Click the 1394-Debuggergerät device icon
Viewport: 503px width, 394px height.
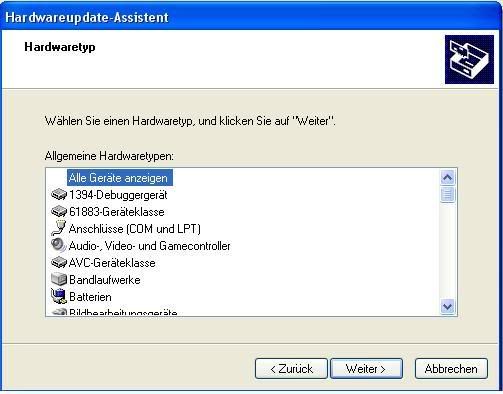(x=59, y=194)
